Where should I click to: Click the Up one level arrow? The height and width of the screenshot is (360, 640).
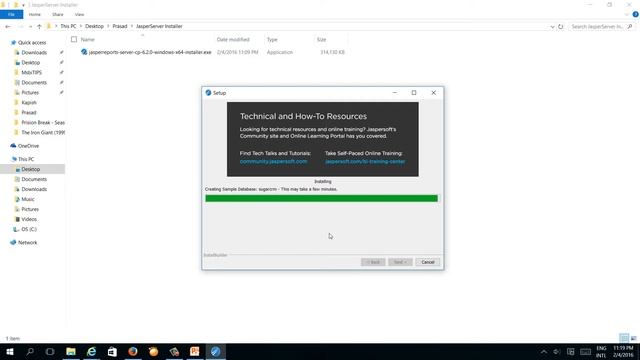click(39, 27)
